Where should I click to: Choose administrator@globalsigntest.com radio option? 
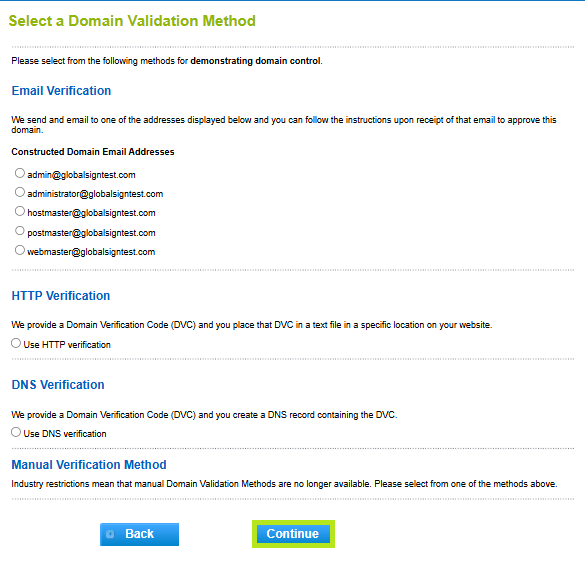pyautogui.click(x=20, y=192)
